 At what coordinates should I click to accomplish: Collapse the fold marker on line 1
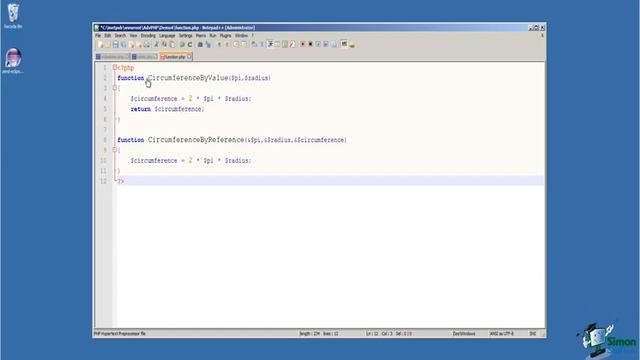115,67
